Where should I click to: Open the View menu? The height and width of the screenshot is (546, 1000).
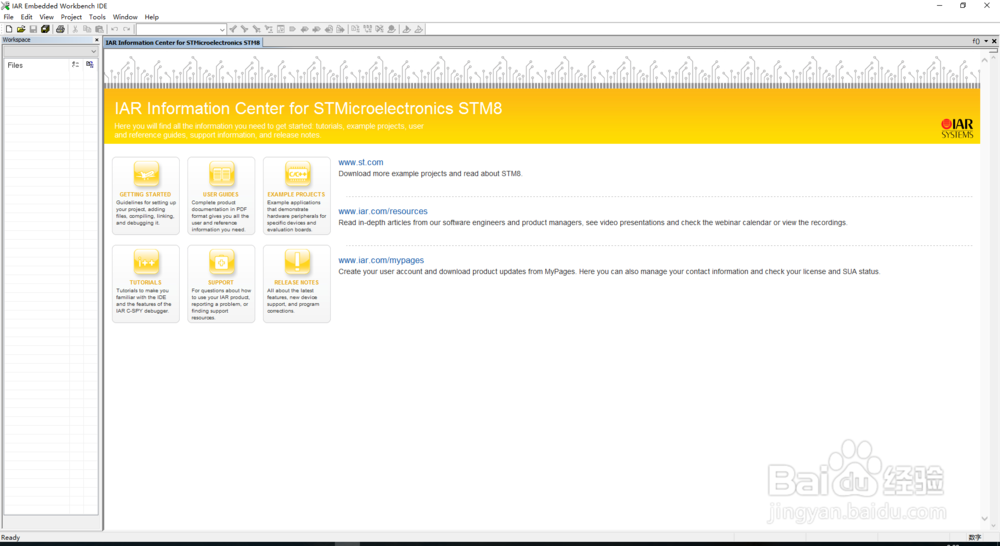[x=47, y=17]
